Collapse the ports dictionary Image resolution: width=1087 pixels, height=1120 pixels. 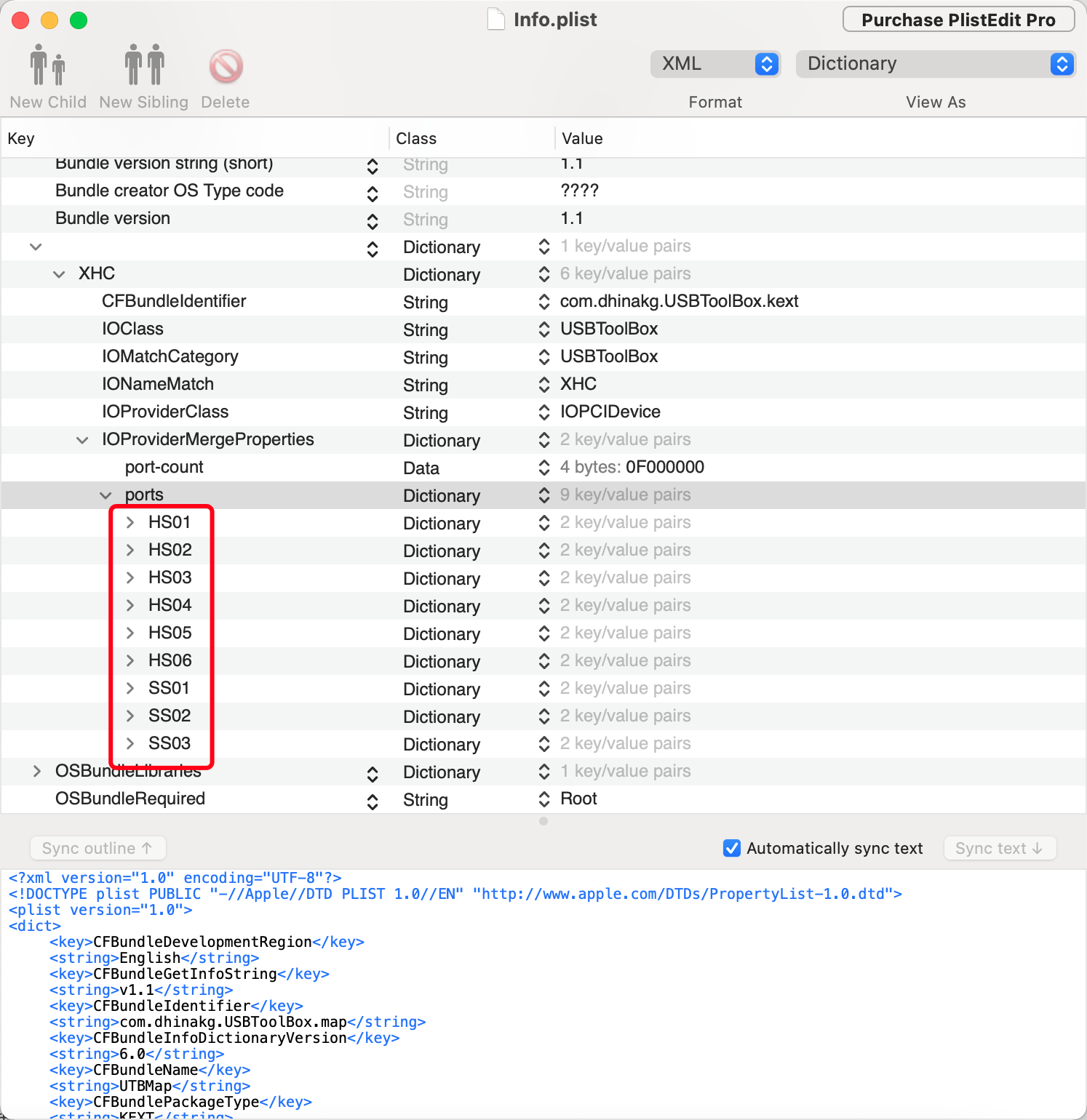[105, 495]
